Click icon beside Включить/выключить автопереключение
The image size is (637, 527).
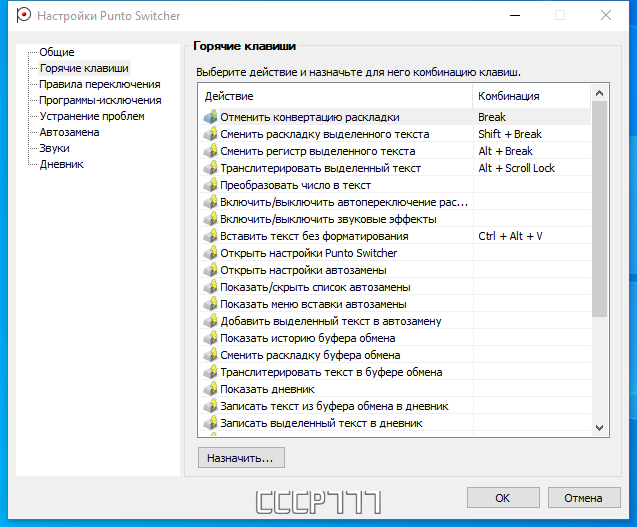[210, 202]
